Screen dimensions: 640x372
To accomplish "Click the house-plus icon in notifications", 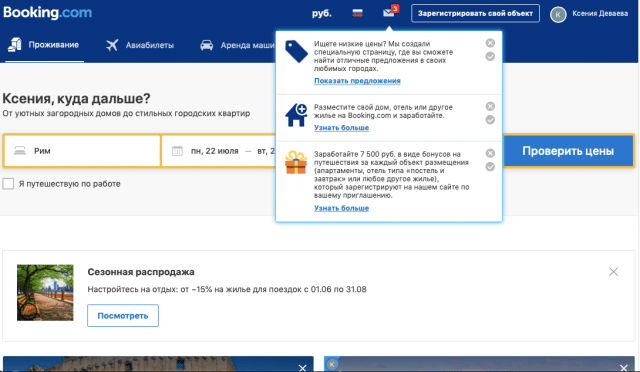I will click(296, 115).
